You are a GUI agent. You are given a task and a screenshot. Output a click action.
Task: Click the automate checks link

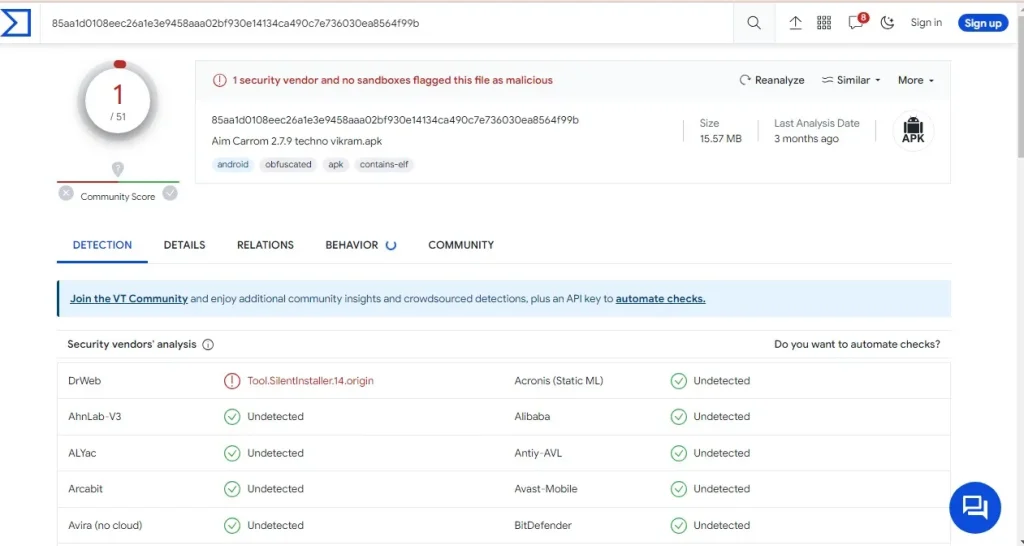660,299
